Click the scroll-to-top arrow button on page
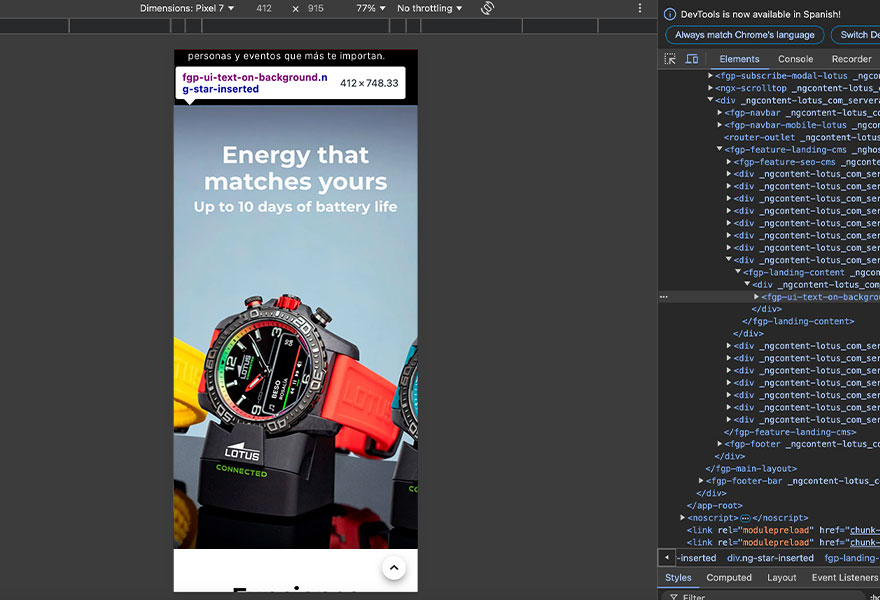Screen dimensions: 880x600 click(x=394, y=567)
